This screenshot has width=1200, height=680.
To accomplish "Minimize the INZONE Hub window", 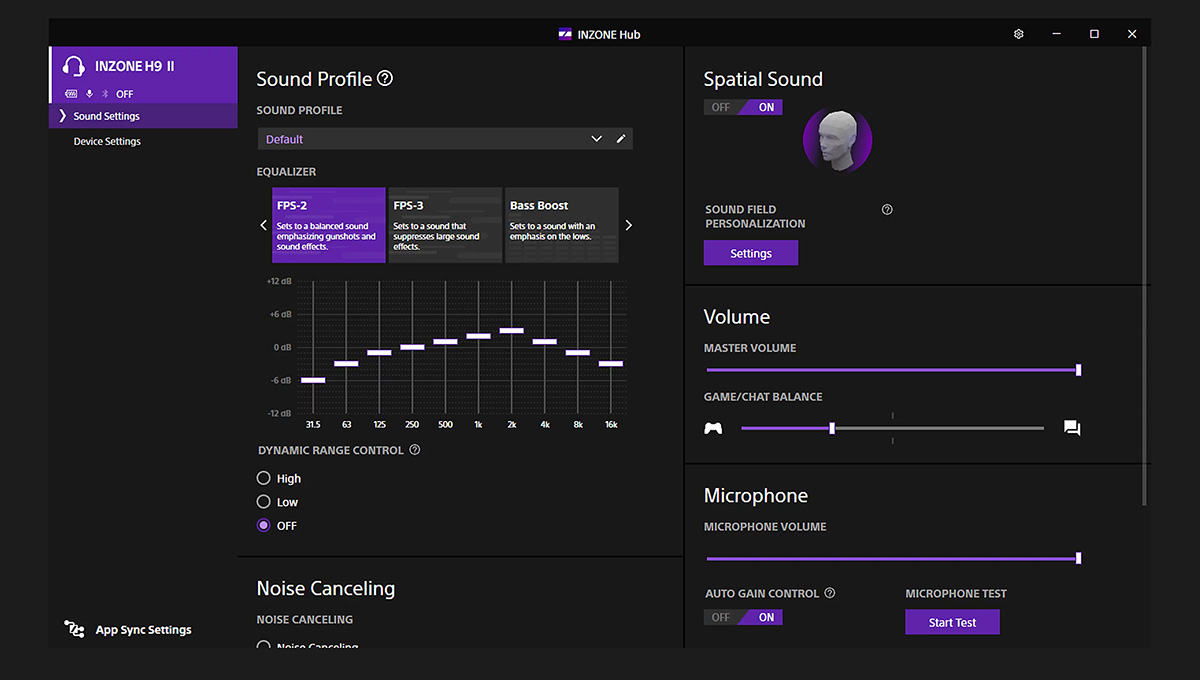I will [1056, 34].
